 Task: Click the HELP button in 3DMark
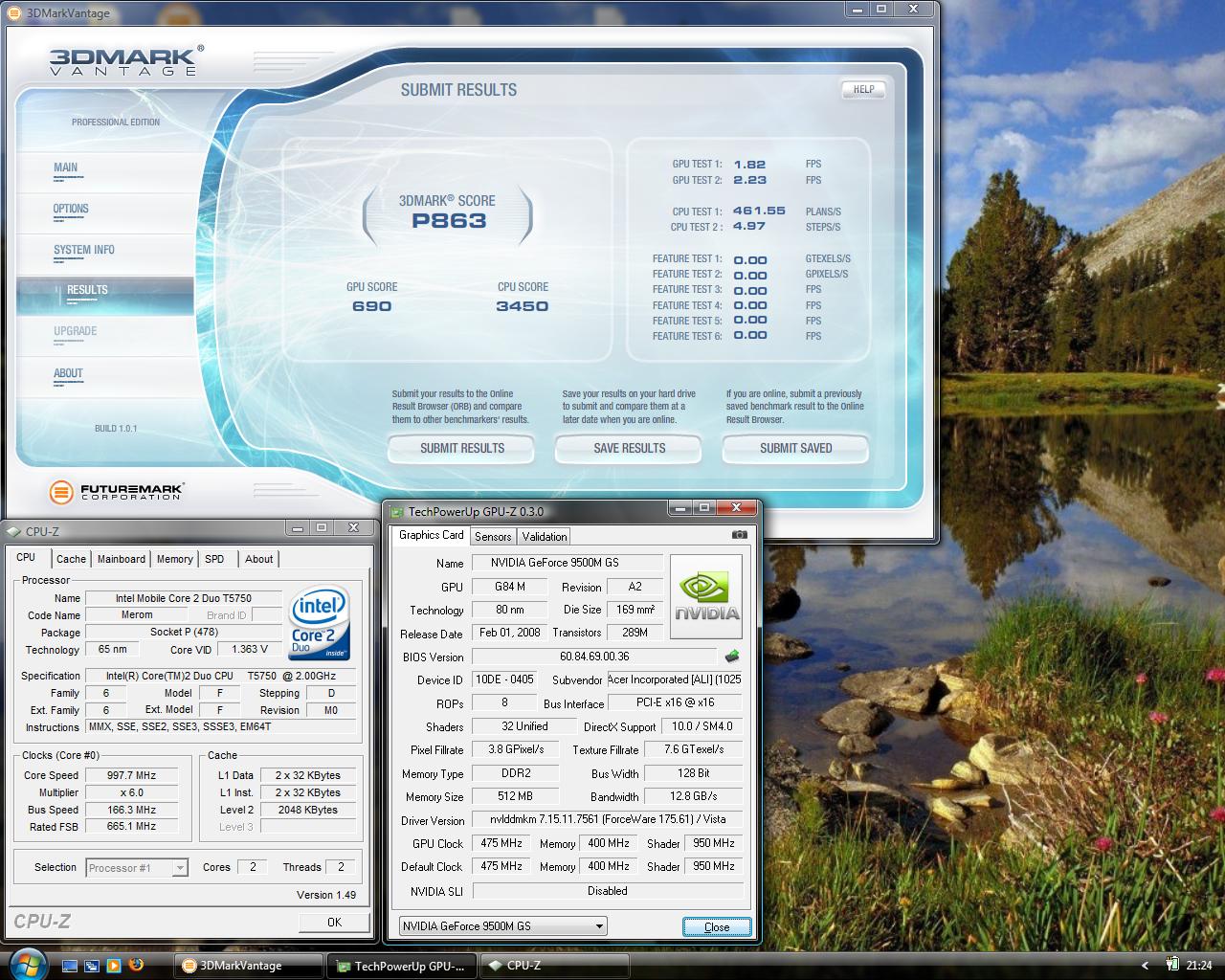tap(863, 89)
